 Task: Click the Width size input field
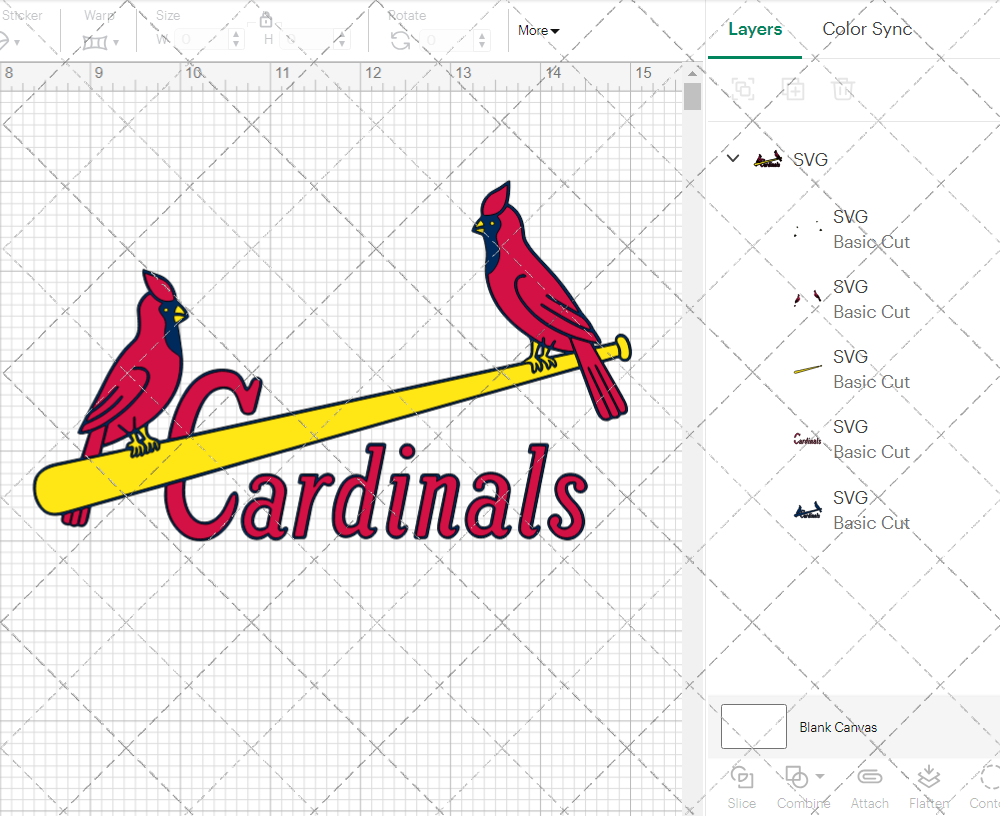(x=204, y=40)
